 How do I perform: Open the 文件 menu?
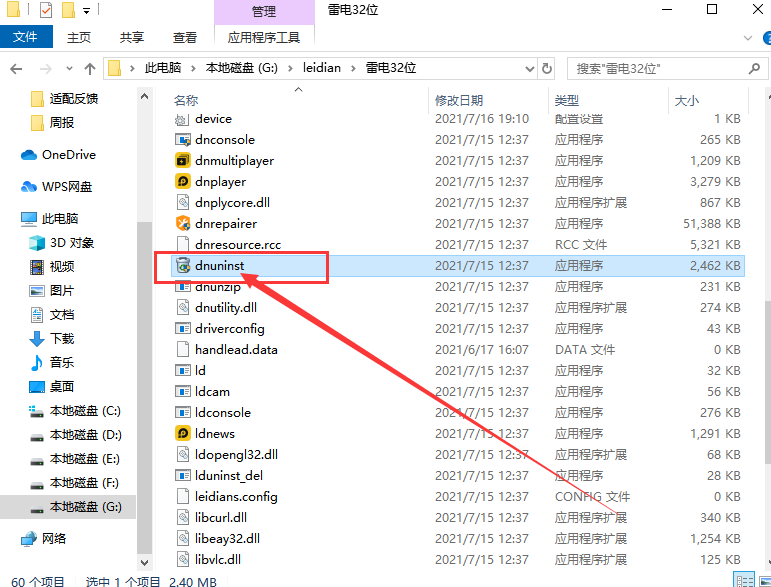(x=25, y=37)
